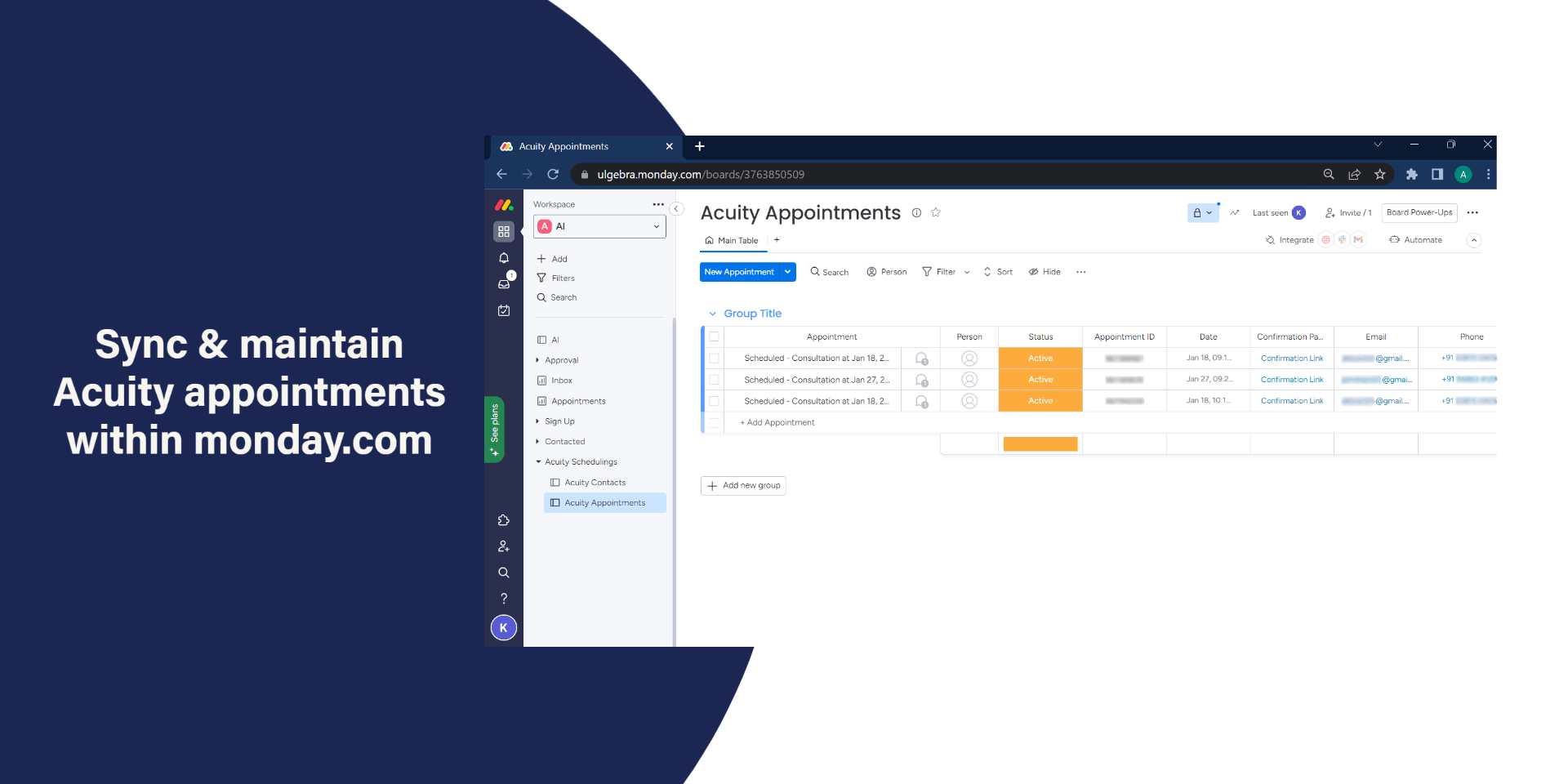1568x784 pixels.
Task: Open the K profile avatar in left rail
Action: (504, 628)
